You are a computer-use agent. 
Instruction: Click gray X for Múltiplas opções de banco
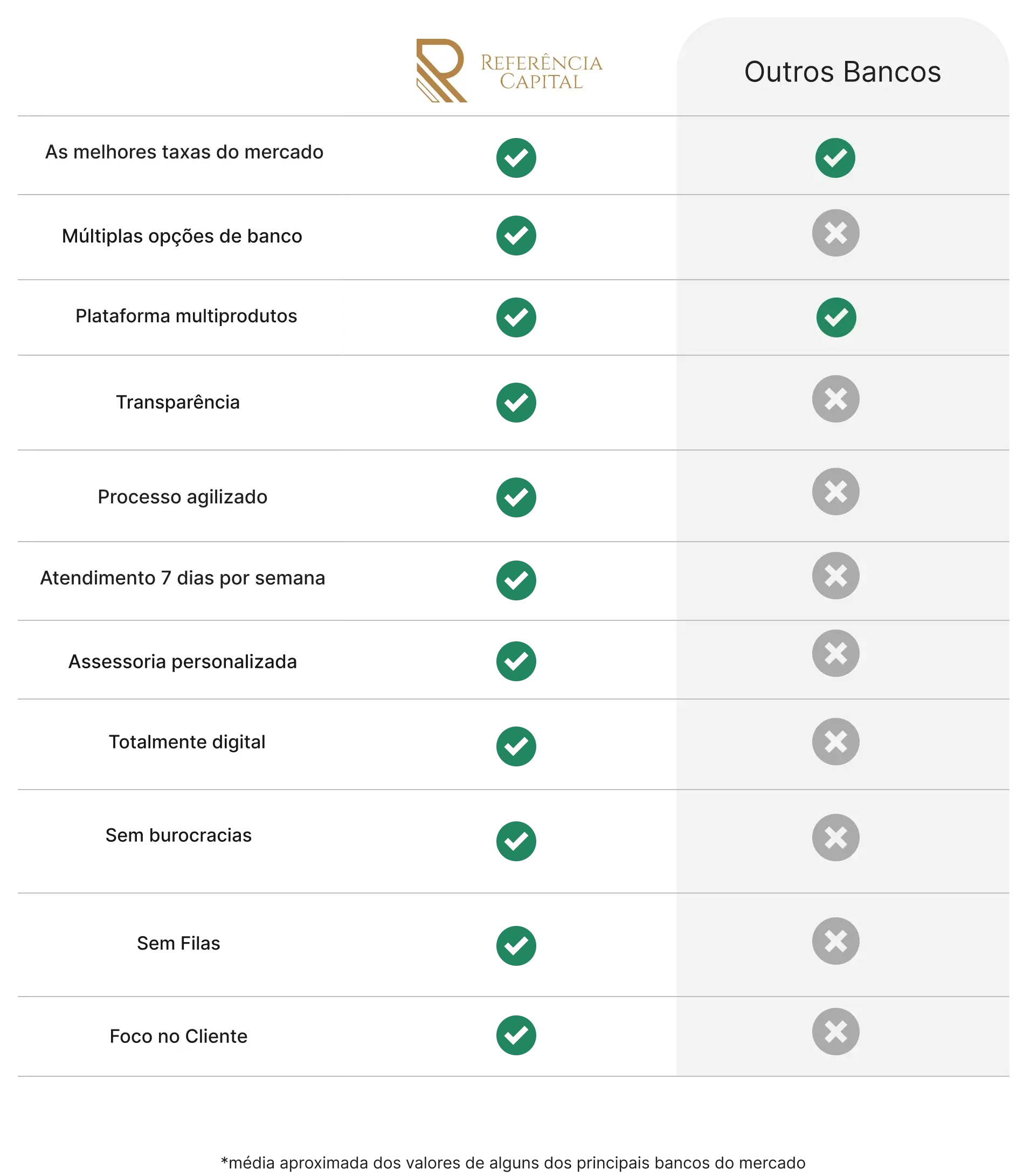(x=835, y=233)
